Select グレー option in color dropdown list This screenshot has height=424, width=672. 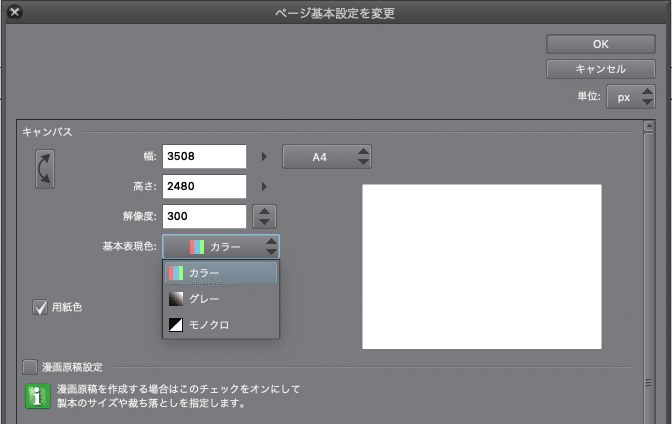pyautogui.click(x=221, y=299)
